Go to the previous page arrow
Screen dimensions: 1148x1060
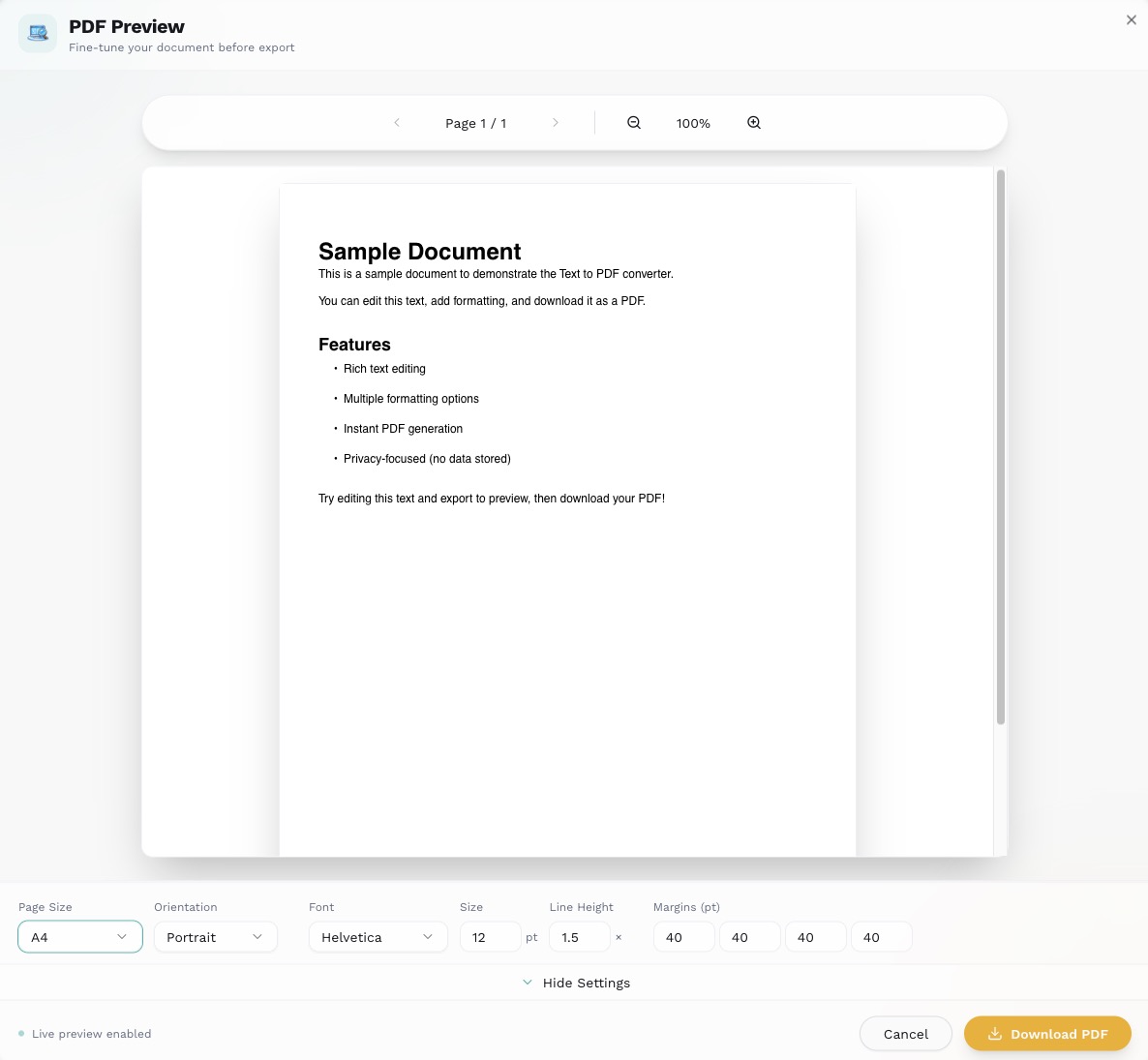(397, 123)
